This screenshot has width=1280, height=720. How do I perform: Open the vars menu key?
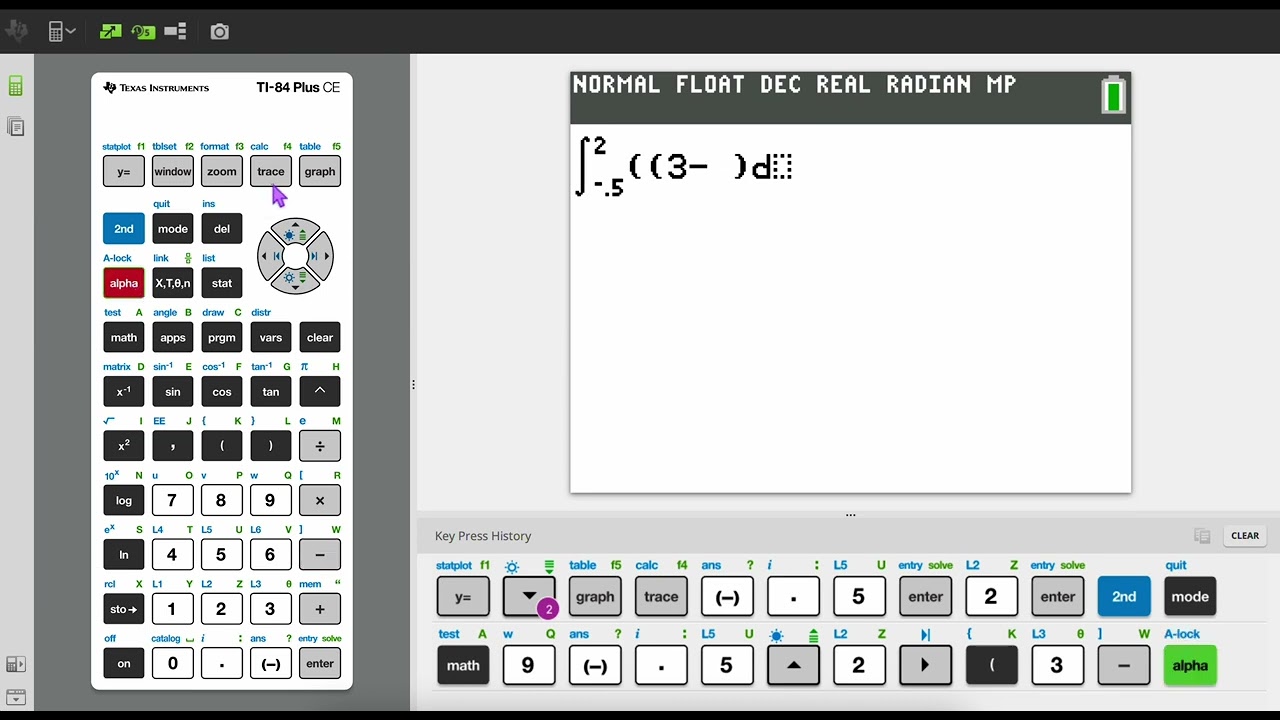pos(271,337)
